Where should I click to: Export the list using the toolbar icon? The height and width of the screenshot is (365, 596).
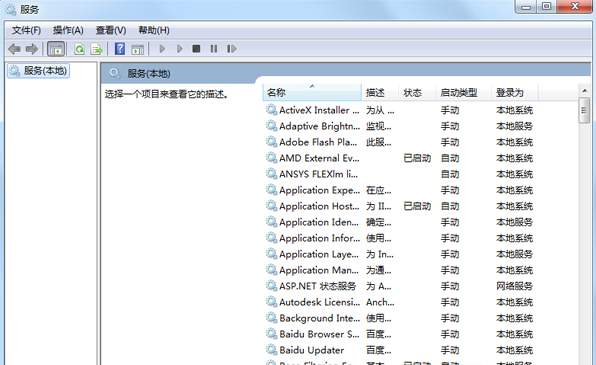(97, 49)
